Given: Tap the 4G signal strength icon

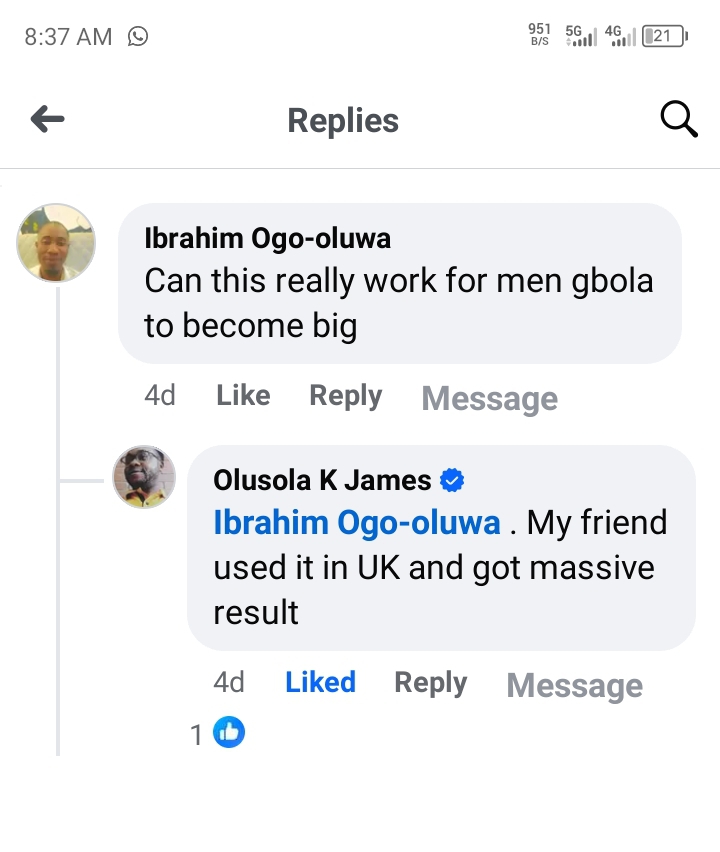Looking at the screenshot, I should [620, 36].
